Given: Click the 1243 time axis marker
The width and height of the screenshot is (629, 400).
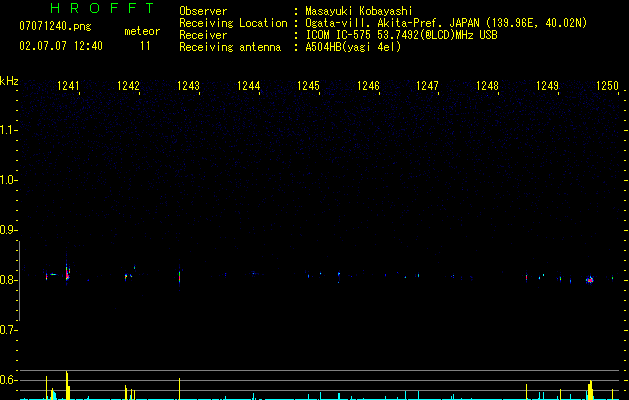Looking at the screenshot, I should point(188,86).
